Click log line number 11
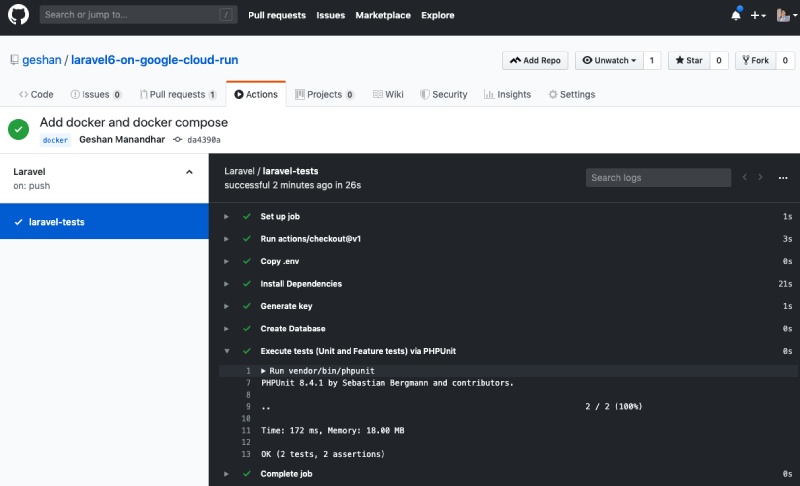The image size is (800, 486). [x=246, y=430]
